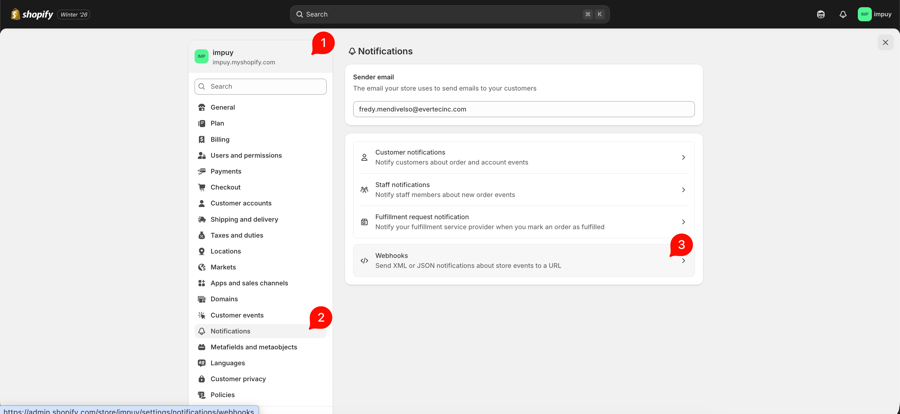Click the Staff notifications people icon
900x414 pixels.
pyautogui.click(x=364, y=190)
